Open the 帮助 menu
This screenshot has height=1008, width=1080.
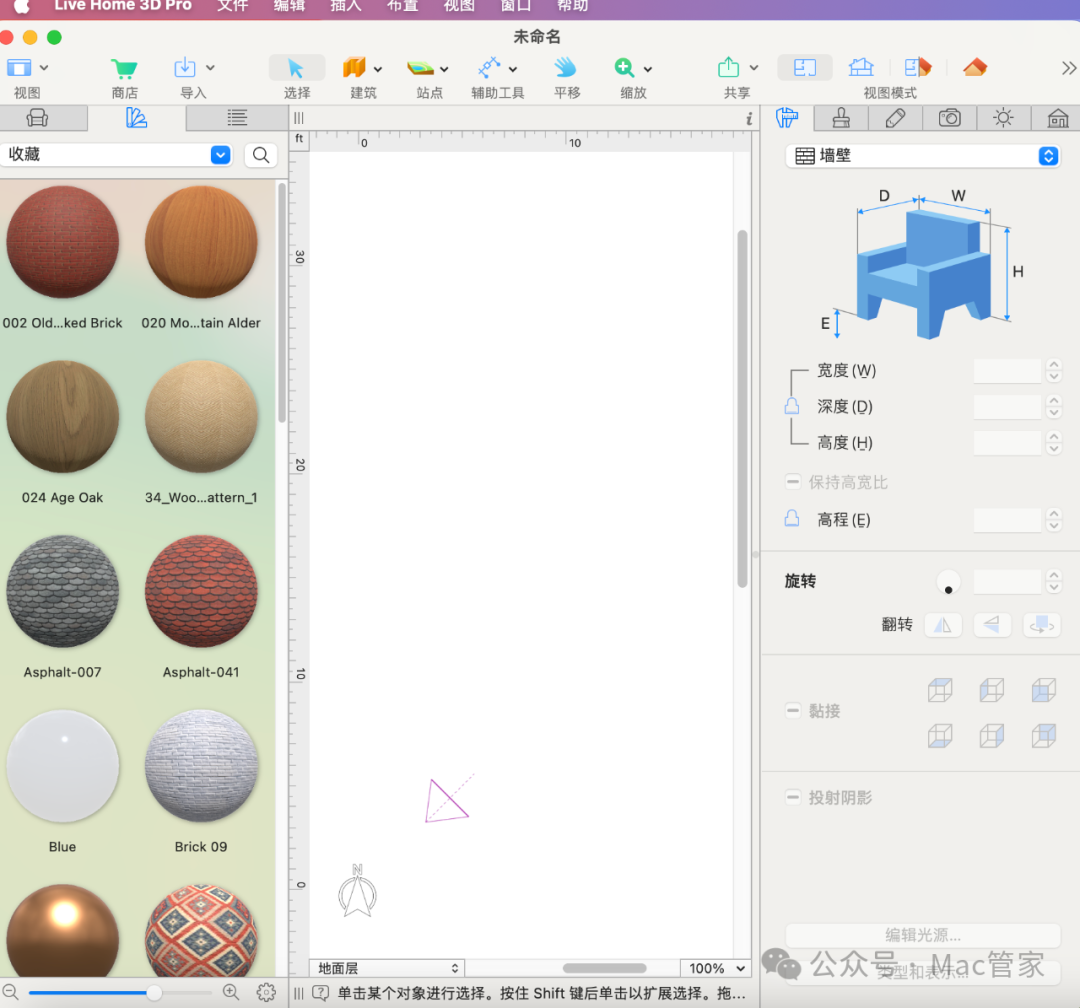pyautogui.click(x=572, y=6)
